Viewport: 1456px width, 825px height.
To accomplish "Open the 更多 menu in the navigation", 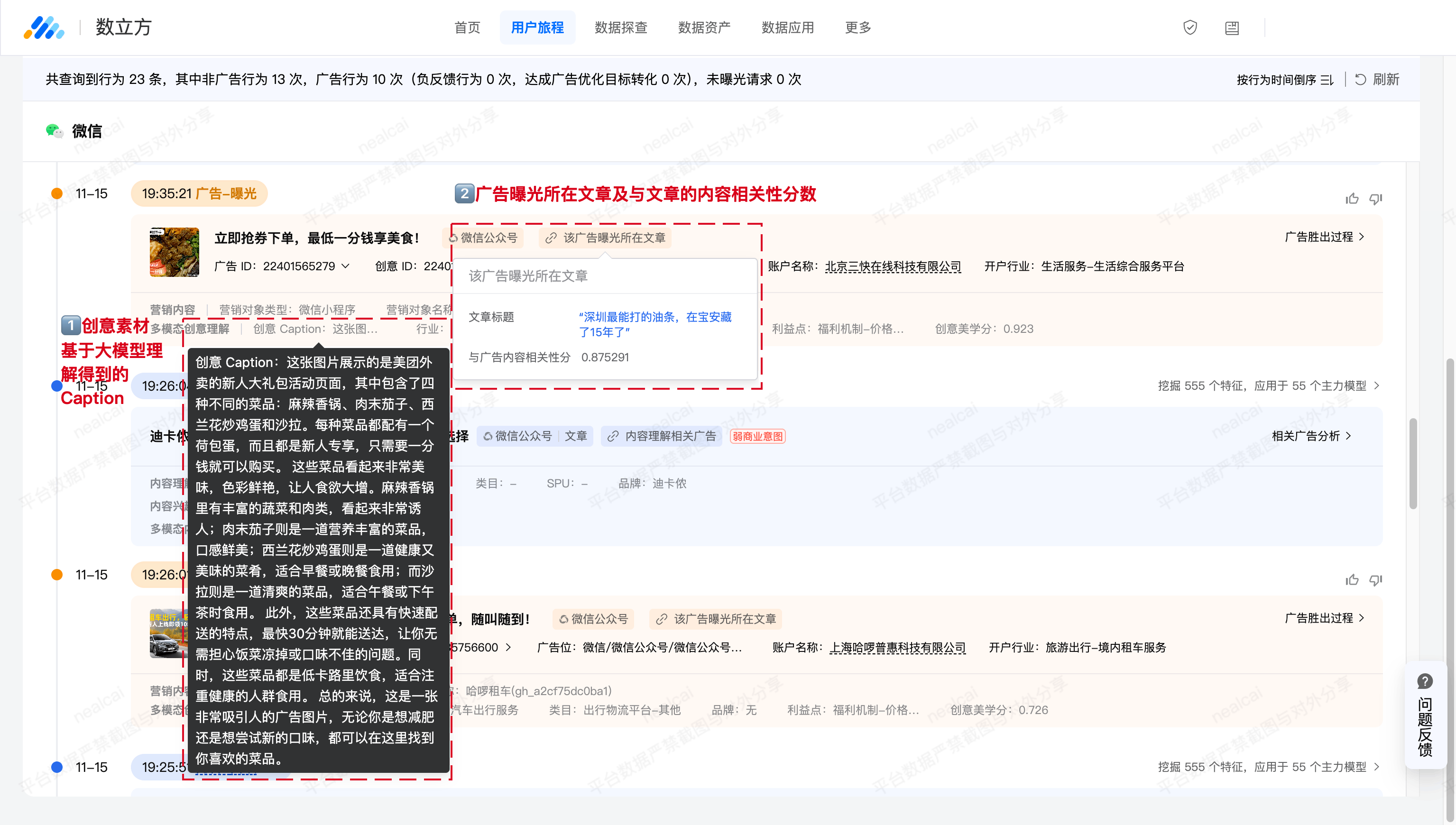I will pyautogui.click(x=857, y=27).
